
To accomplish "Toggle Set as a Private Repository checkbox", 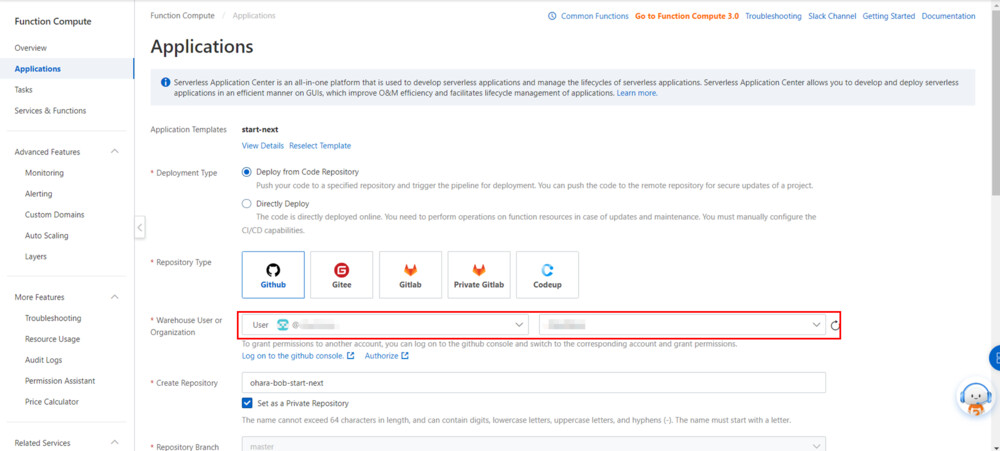I will tap(247, 403).
